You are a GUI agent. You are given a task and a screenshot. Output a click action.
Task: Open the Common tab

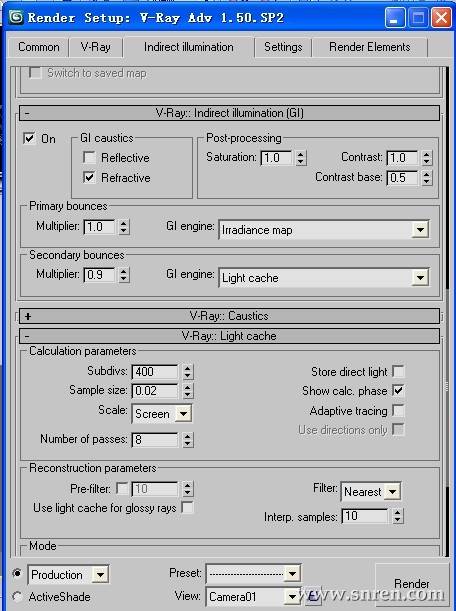click(39, 47)
